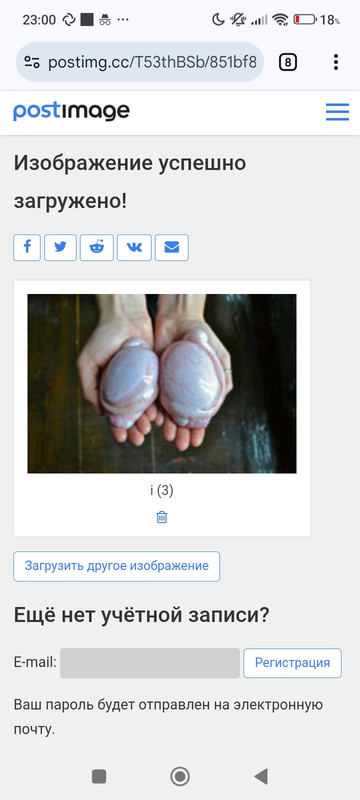Open the hamburger menu on Postimage

(x=337, y=112)
